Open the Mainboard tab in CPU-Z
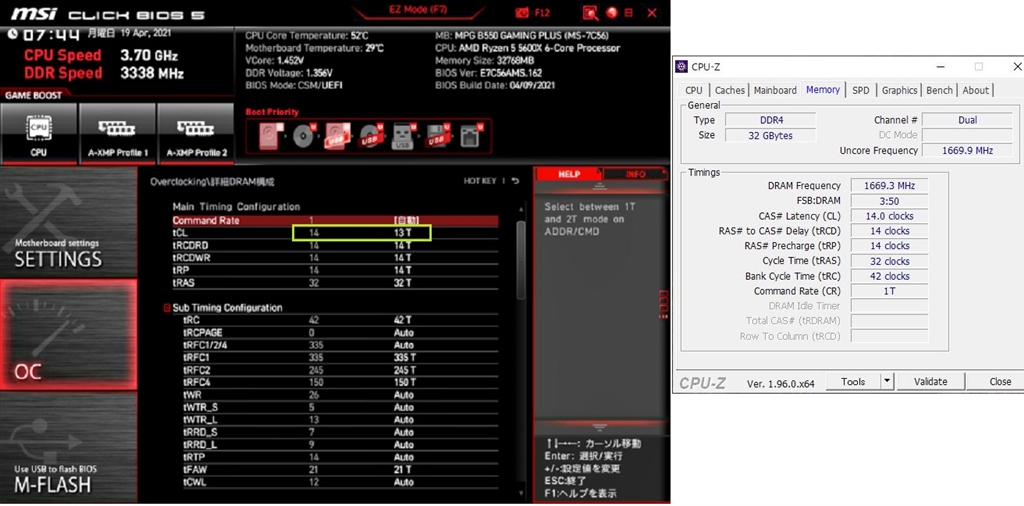 (x=775, y=90)
